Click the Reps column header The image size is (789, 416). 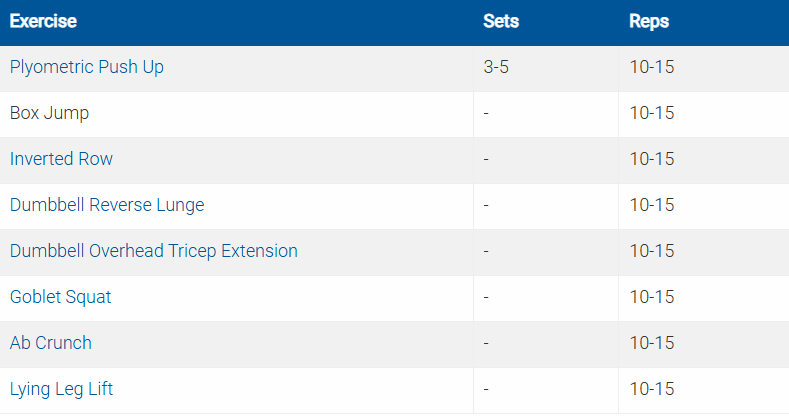[649, 21]
